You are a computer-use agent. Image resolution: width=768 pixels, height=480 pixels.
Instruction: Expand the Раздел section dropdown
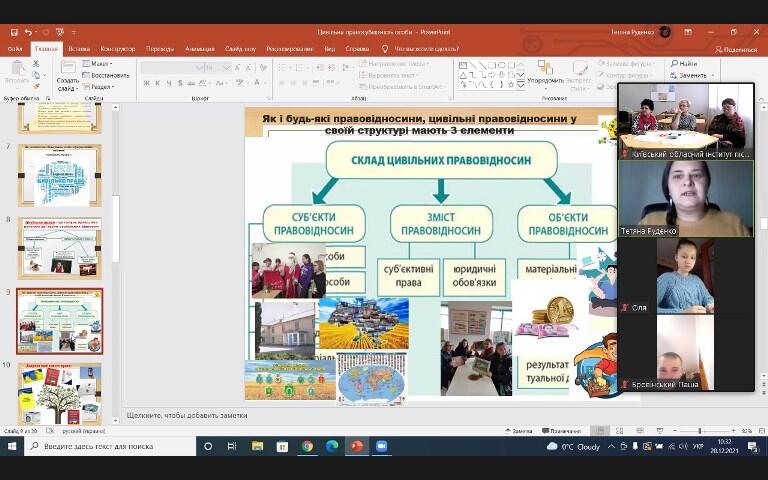click(98, 87)
